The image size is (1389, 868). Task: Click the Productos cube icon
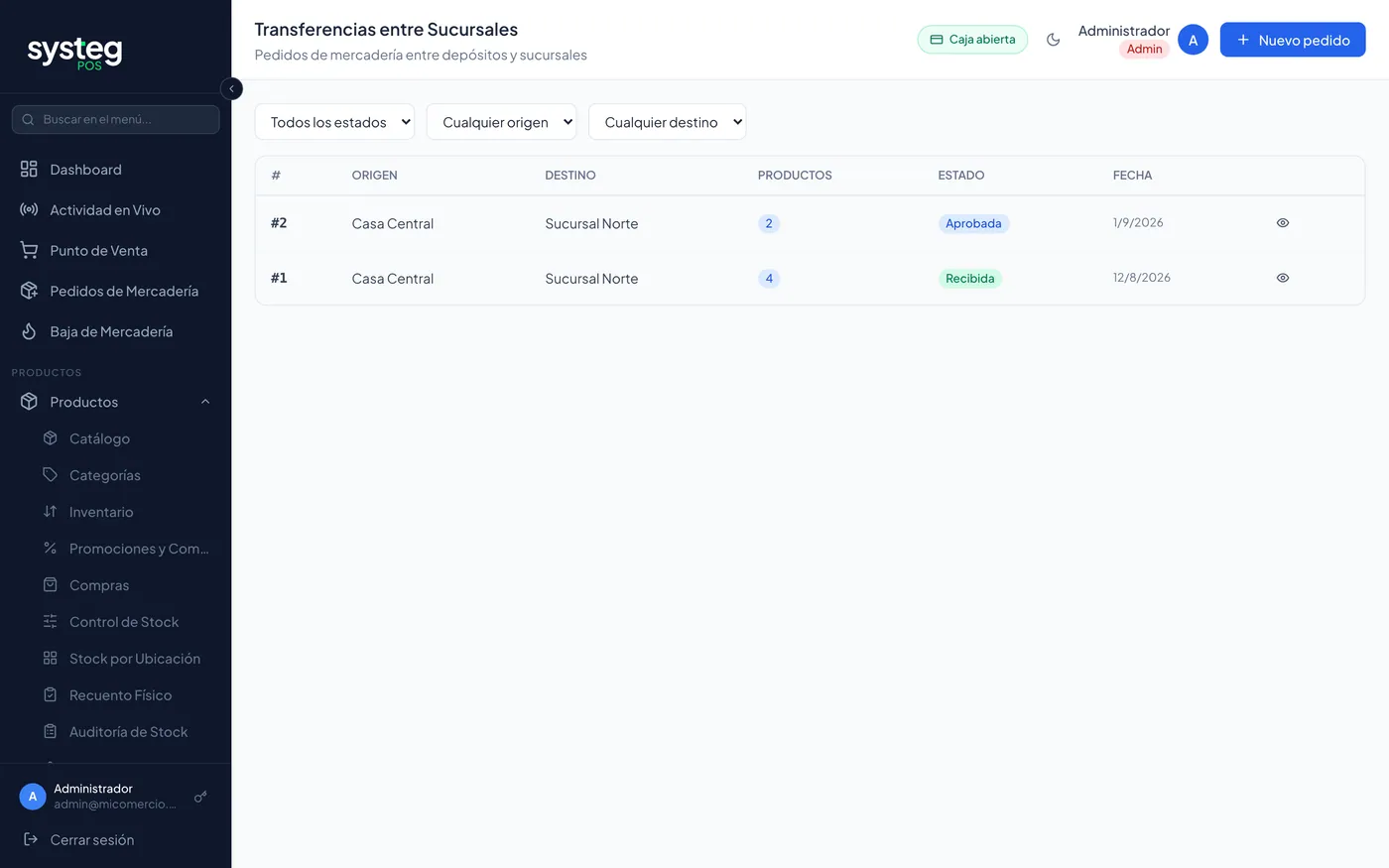click(29, 402)
